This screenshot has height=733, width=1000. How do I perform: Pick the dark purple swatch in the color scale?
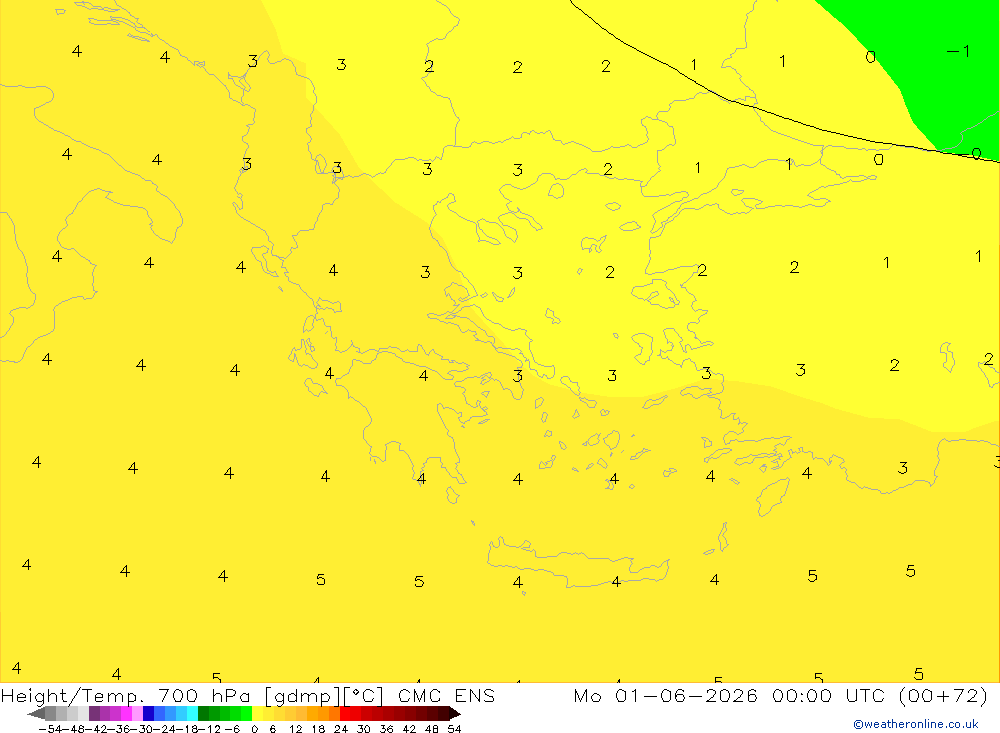(94, 714)
